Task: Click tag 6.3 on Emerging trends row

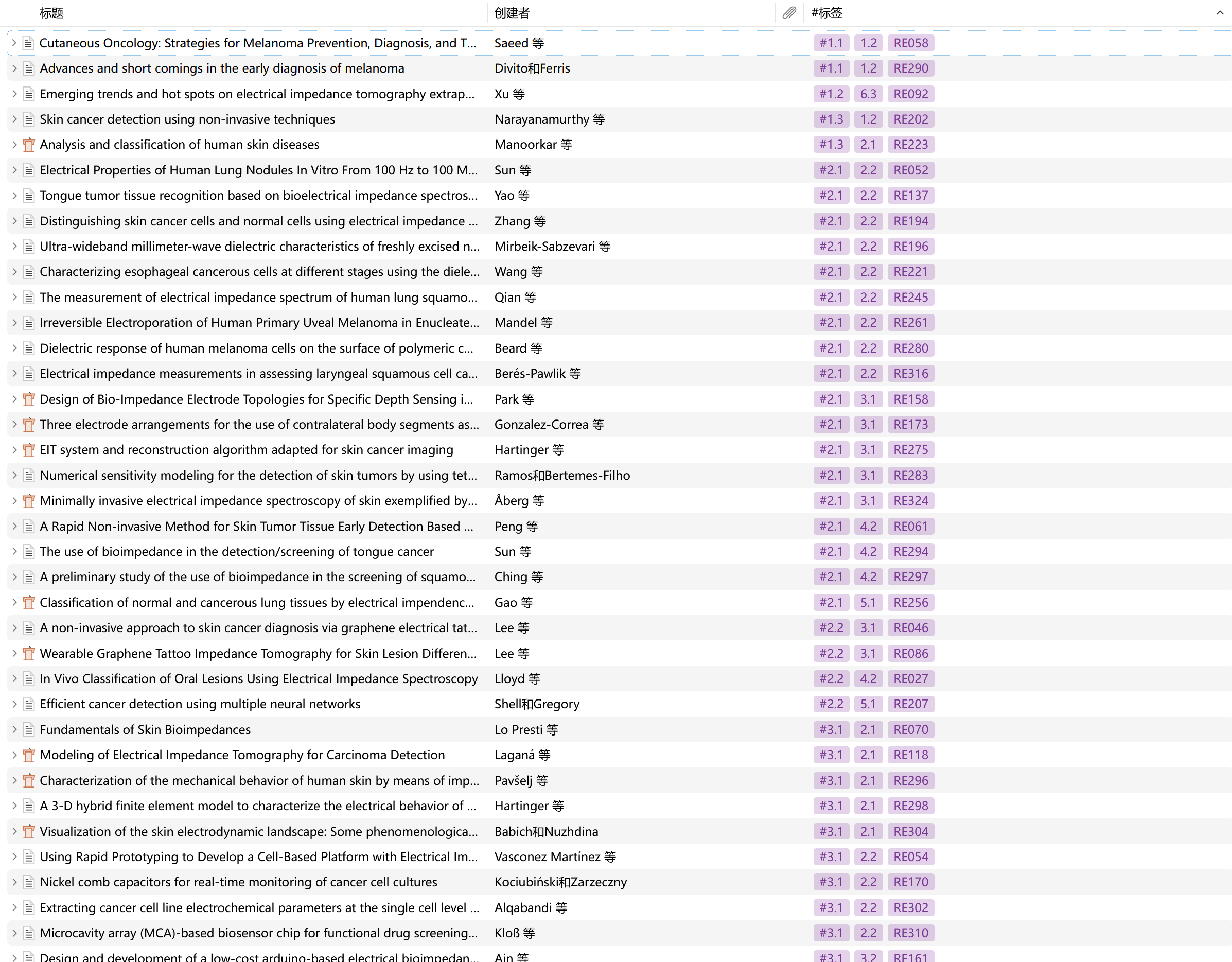Action: click(868, 94)
